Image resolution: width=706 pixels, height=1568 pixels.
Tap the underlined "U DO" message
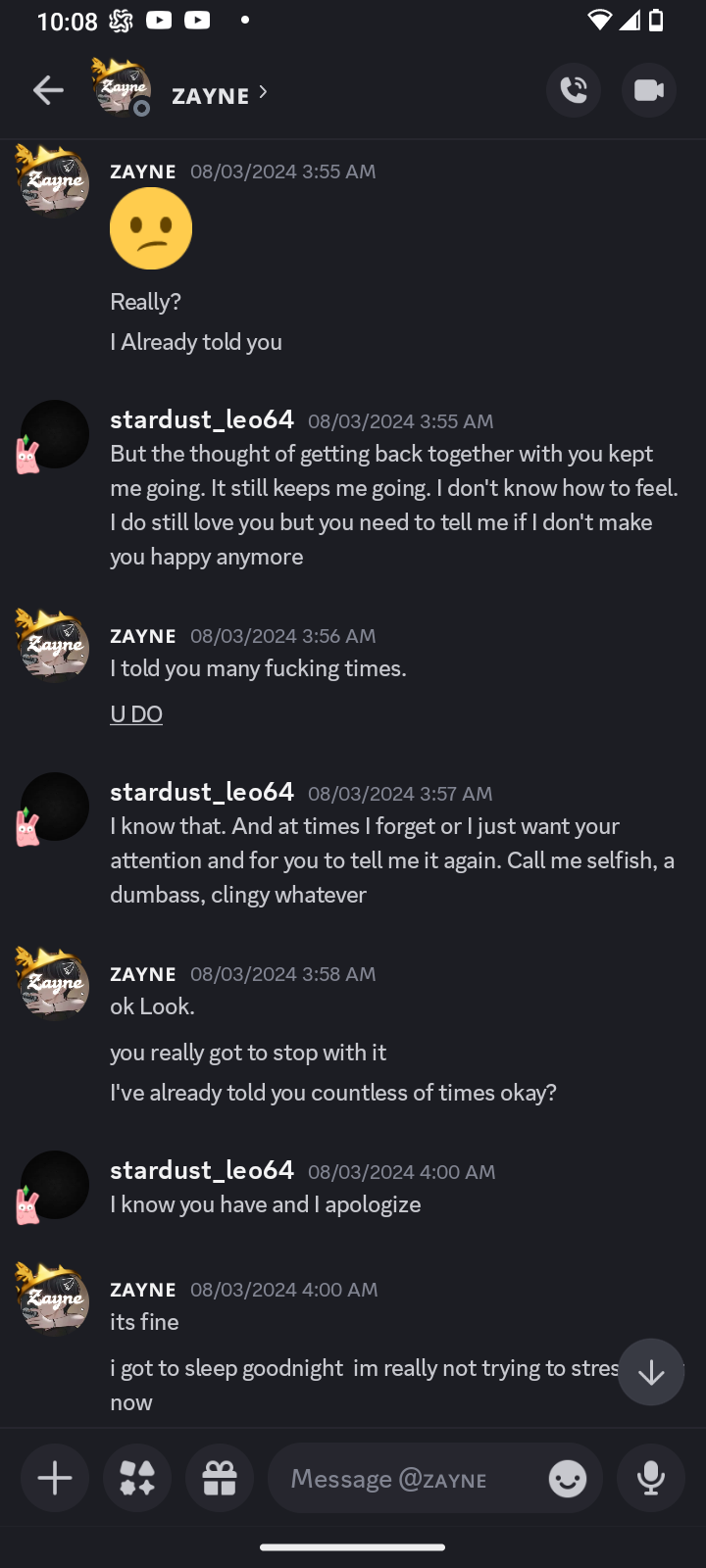click(x=136, y=713)
